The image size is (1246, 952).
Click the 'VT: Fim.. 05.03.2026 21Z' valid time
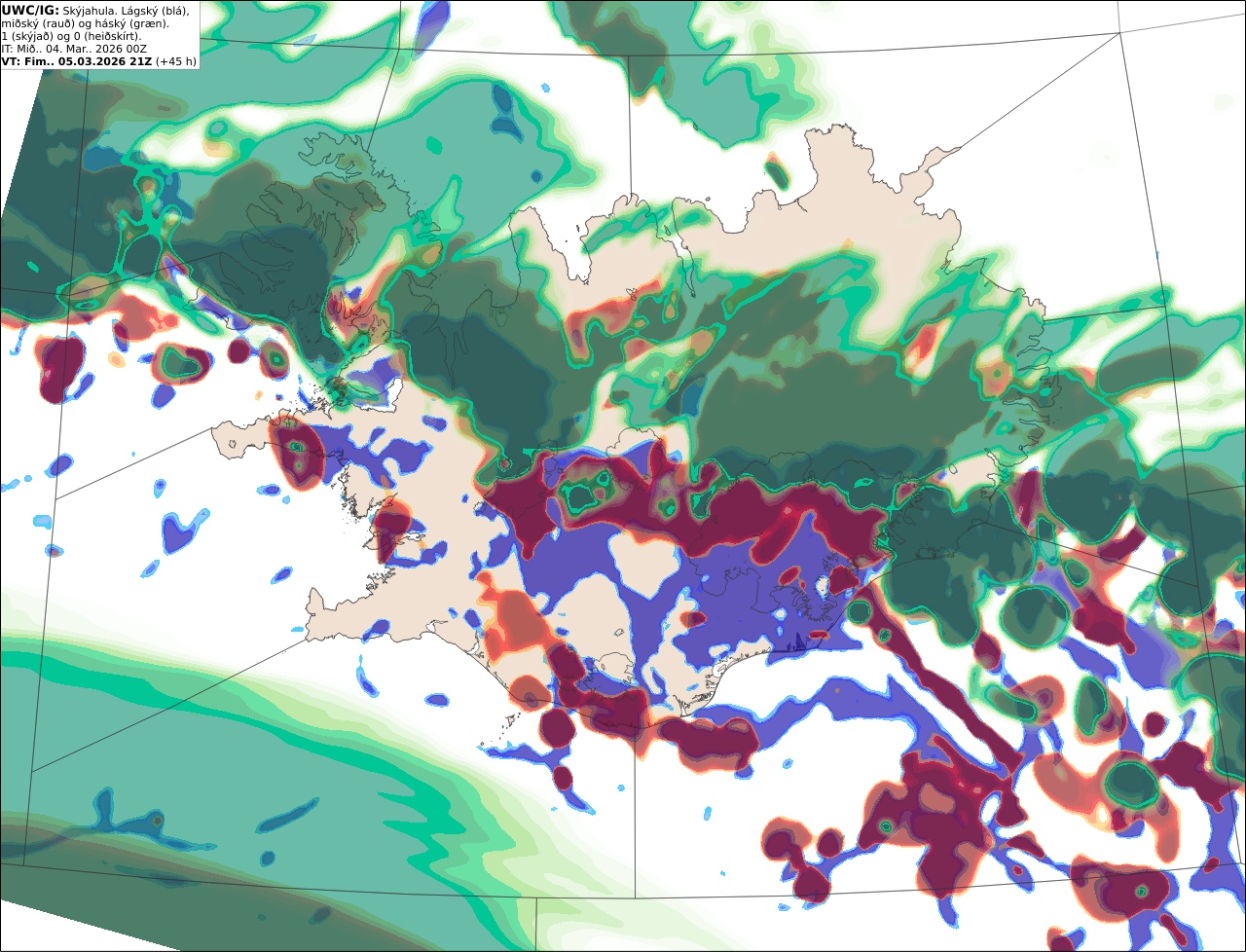[x=76, y=61]
